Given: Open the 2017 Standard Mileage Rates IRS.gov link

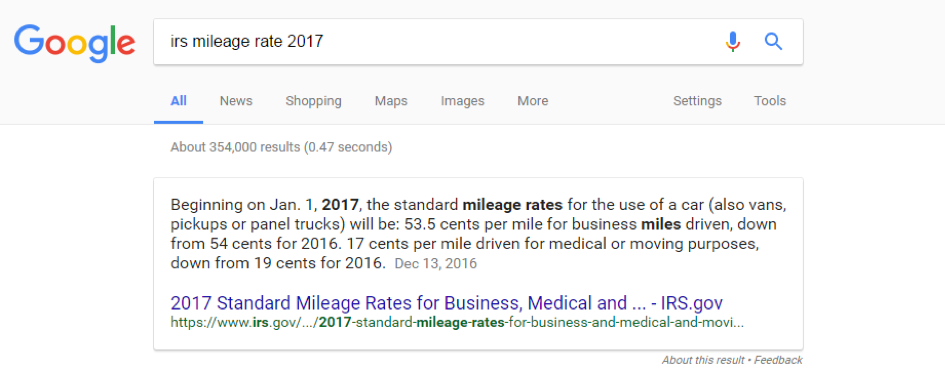Looking at the screenshot, I should click(447, 302).
